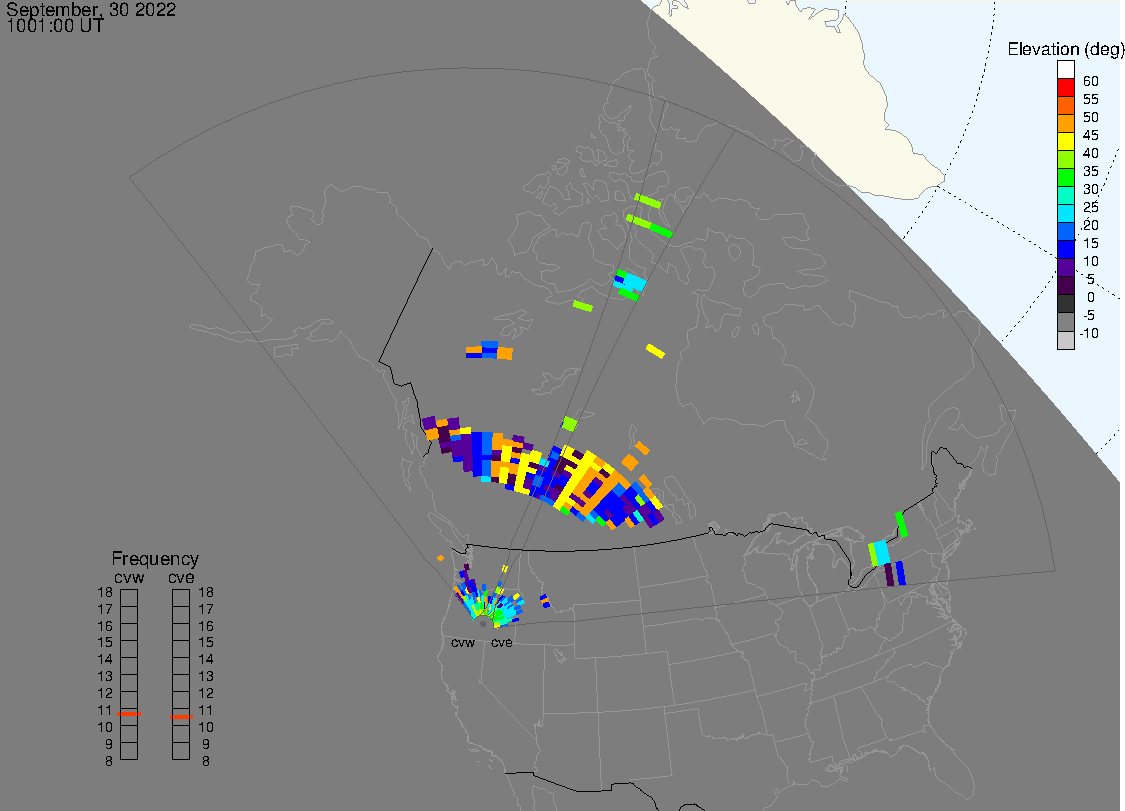Click the cve header in Frequency panel
The width and height of the screenshot is (1125, 811).
(181, 577)
